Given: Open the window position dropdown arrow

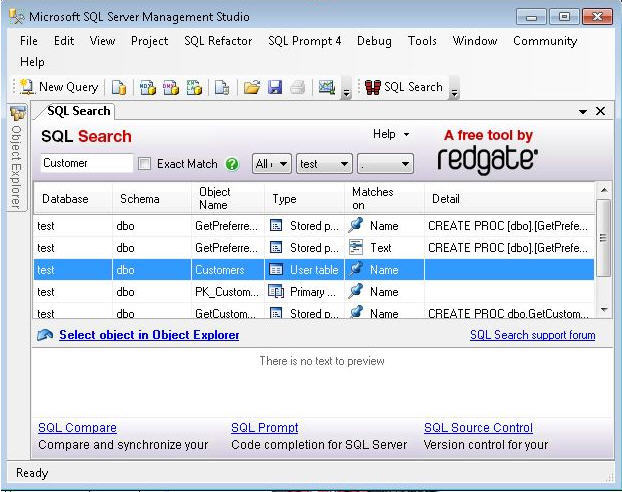Looking at the screenshot, I should (583, 112).
